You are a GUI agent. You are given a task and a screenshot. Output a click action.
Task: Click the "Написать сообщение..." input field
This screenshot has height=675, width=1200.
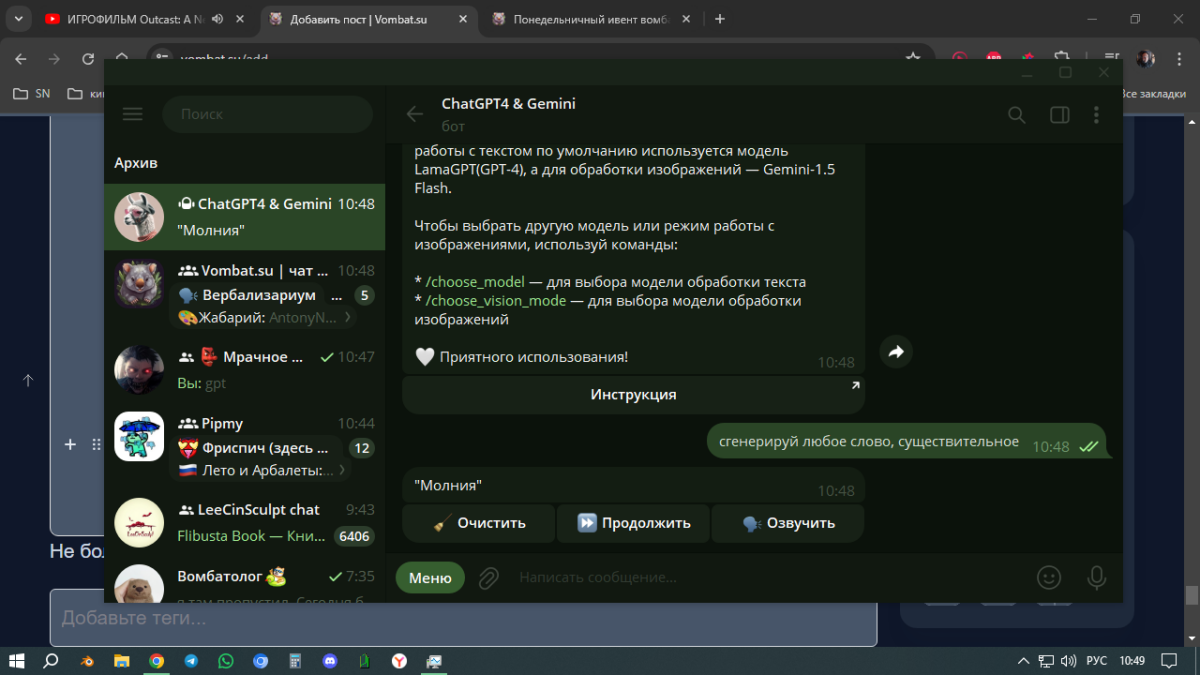770,577
